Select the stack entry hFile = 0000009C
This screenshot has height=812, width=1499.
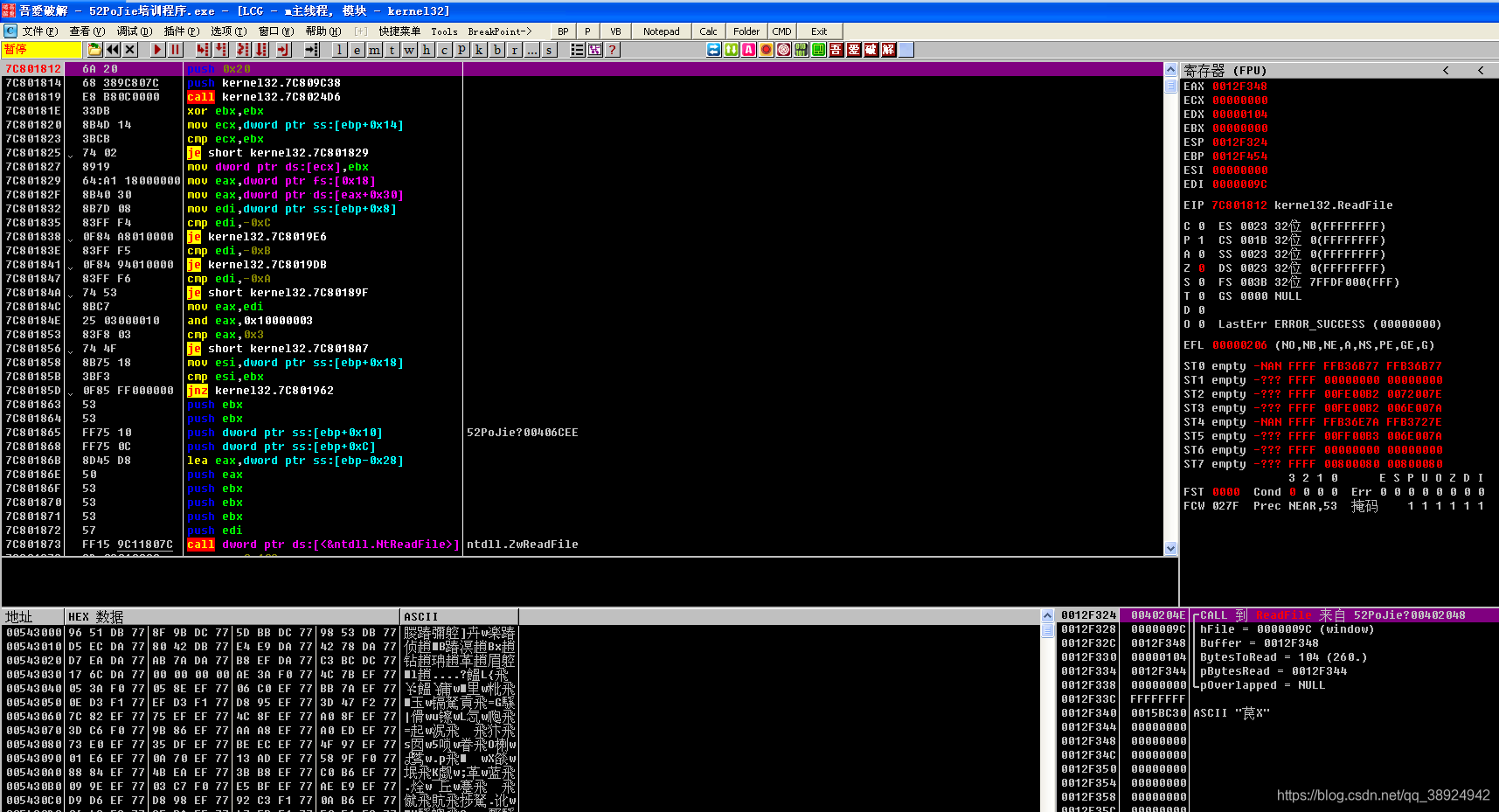pyautogui.click(x=1287, y=629)
